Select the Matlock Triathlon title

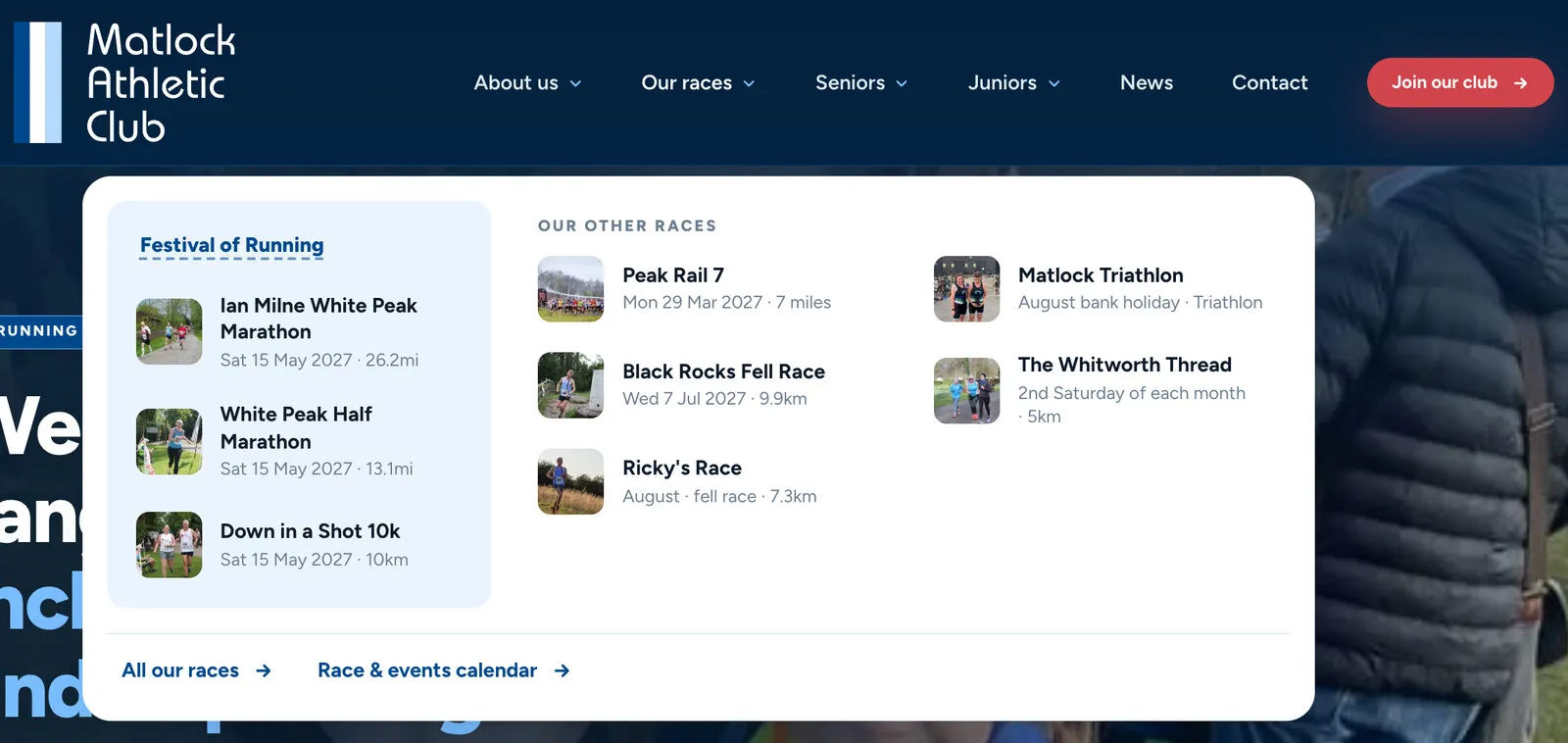coord(1101,275)
